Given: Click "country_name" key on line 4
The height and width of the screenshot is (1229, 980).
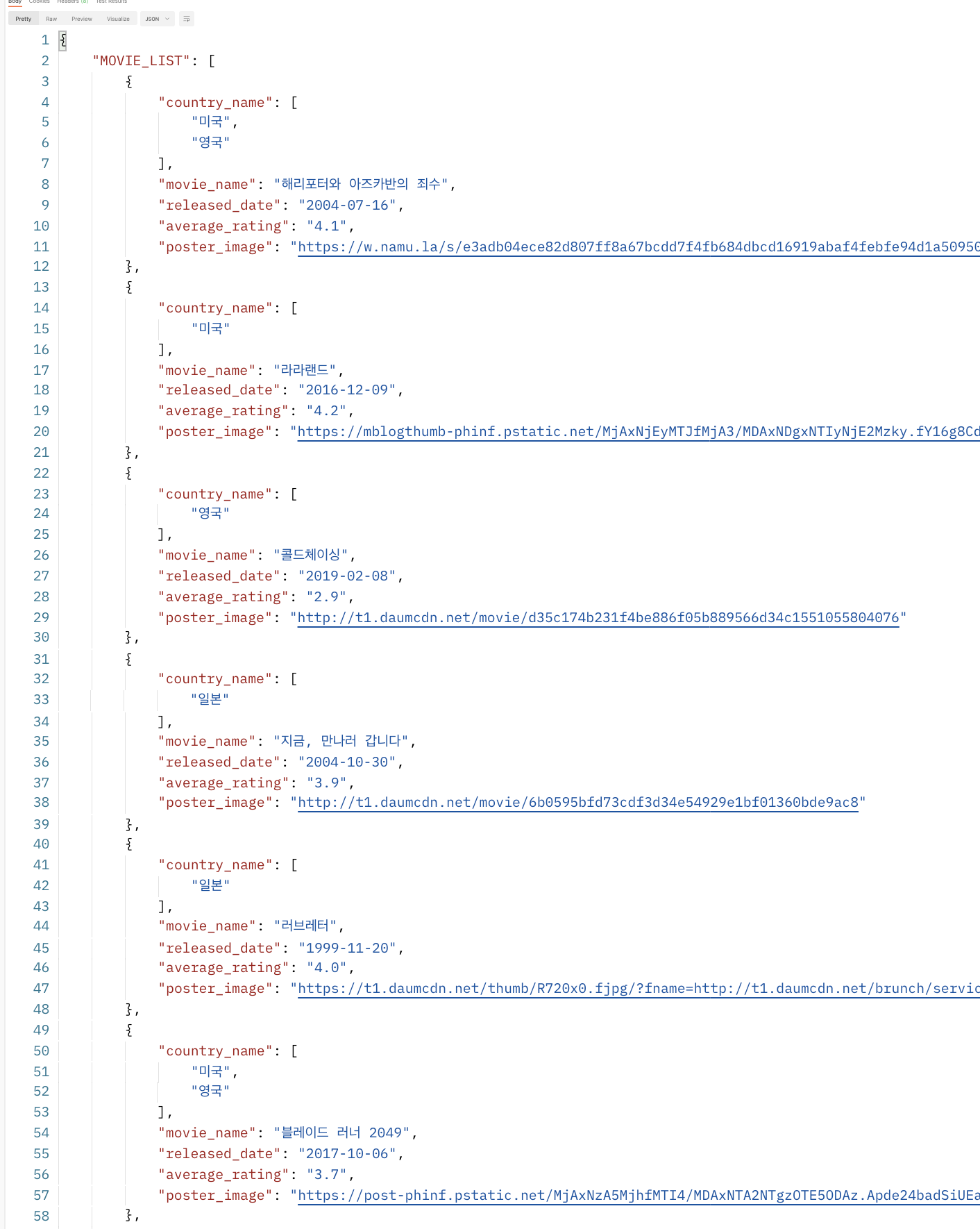Looking at the screenshot, I should pos(215,103).
